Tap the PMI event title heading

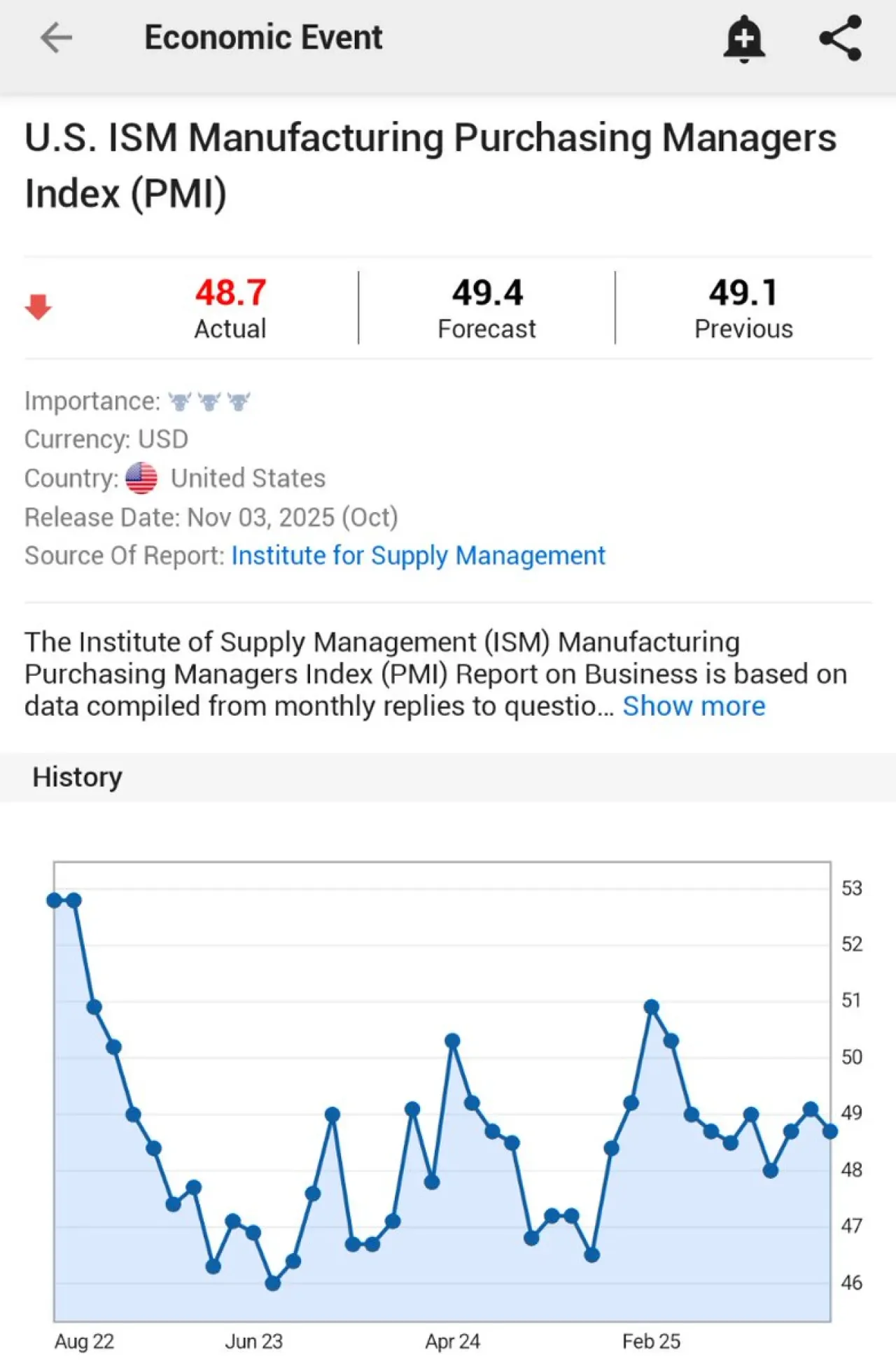coord(430,165)
